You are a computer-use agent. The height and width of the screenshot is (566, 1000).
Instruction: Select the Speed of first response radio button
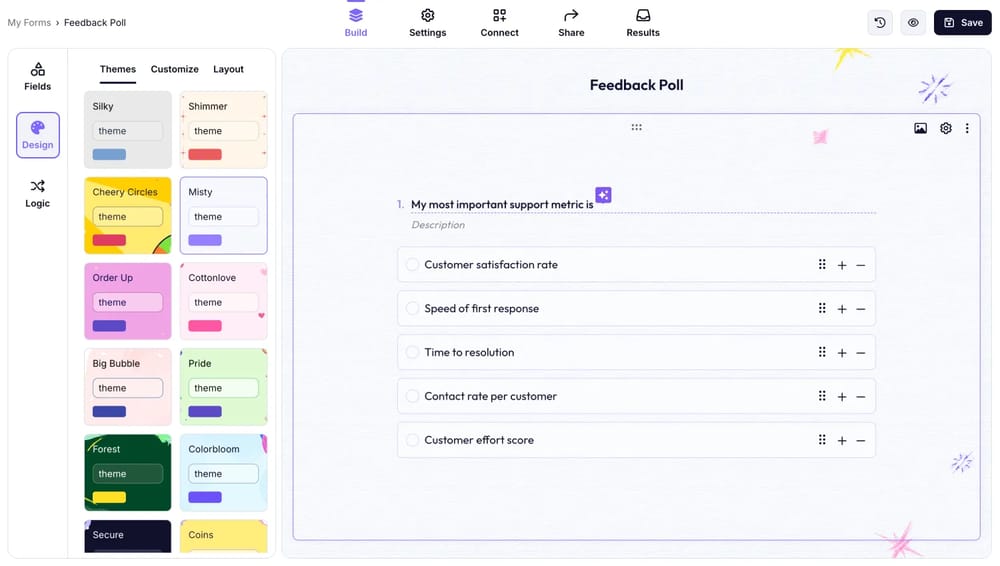tap(412, 309)
